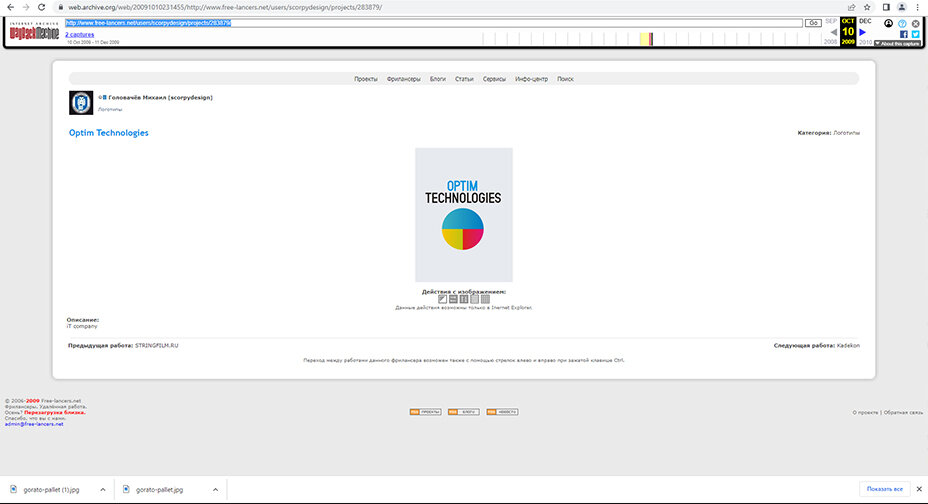Image resolution: width=928 pixels, height=504 pixels.
Task: Close the Wayback toolbar with the X icon
Action: click(x=916, y=24)
